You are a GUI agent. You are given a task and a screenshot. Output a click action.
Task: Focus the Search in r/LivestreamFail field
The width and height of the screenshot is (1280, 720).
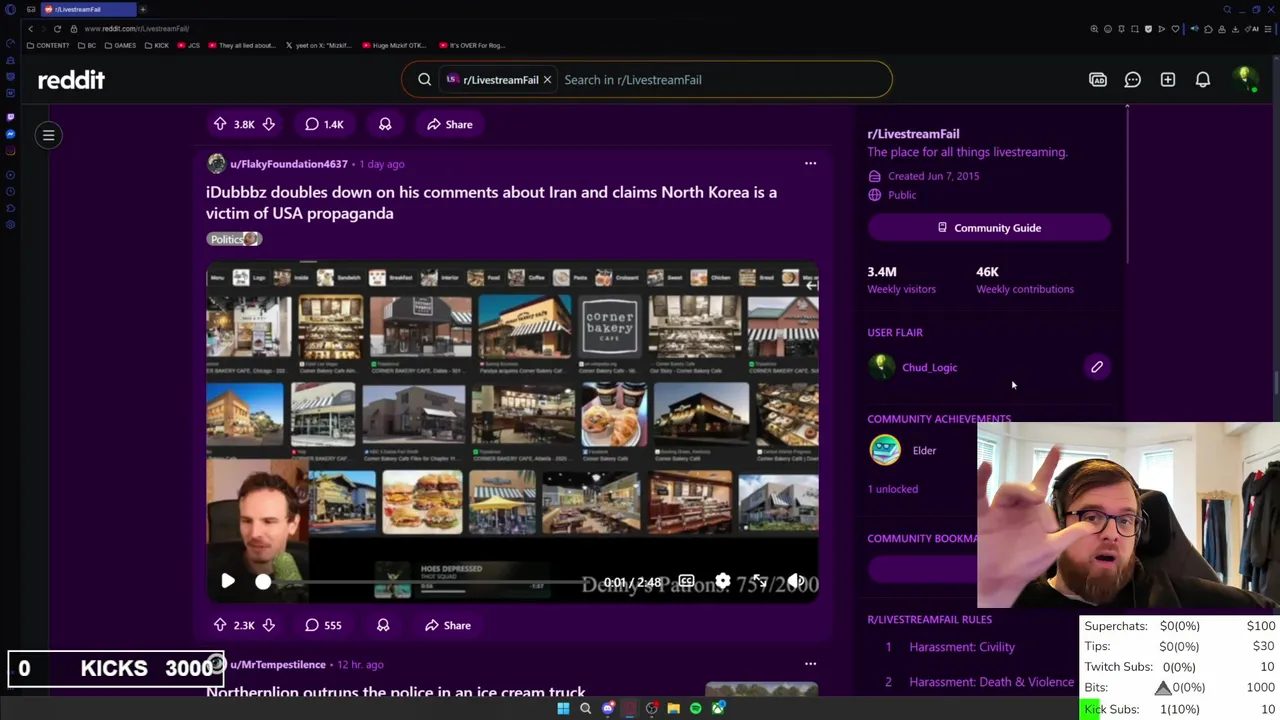720,80
